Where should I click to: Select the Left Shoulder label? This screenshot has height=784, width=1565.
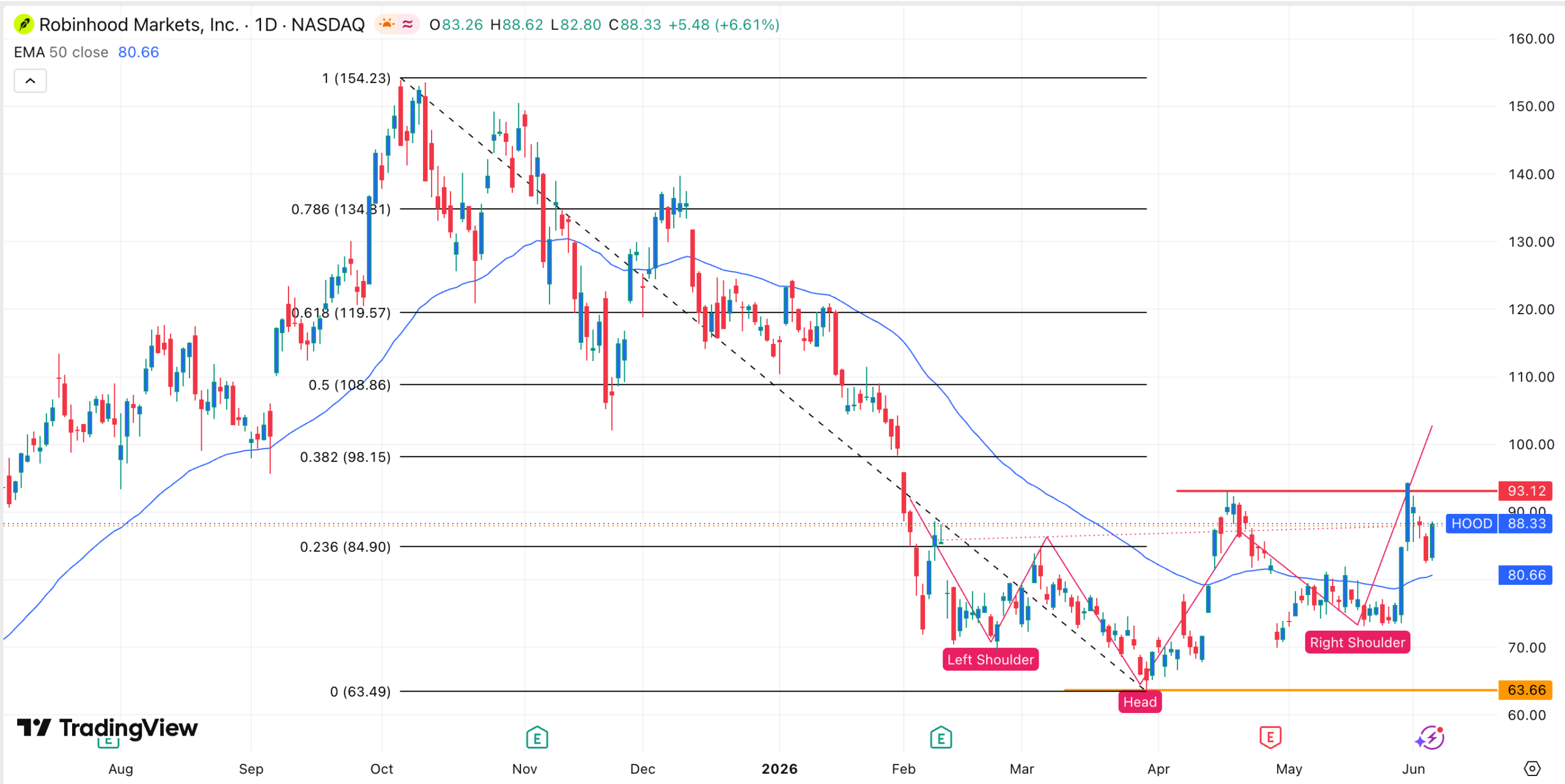[990, 659]
